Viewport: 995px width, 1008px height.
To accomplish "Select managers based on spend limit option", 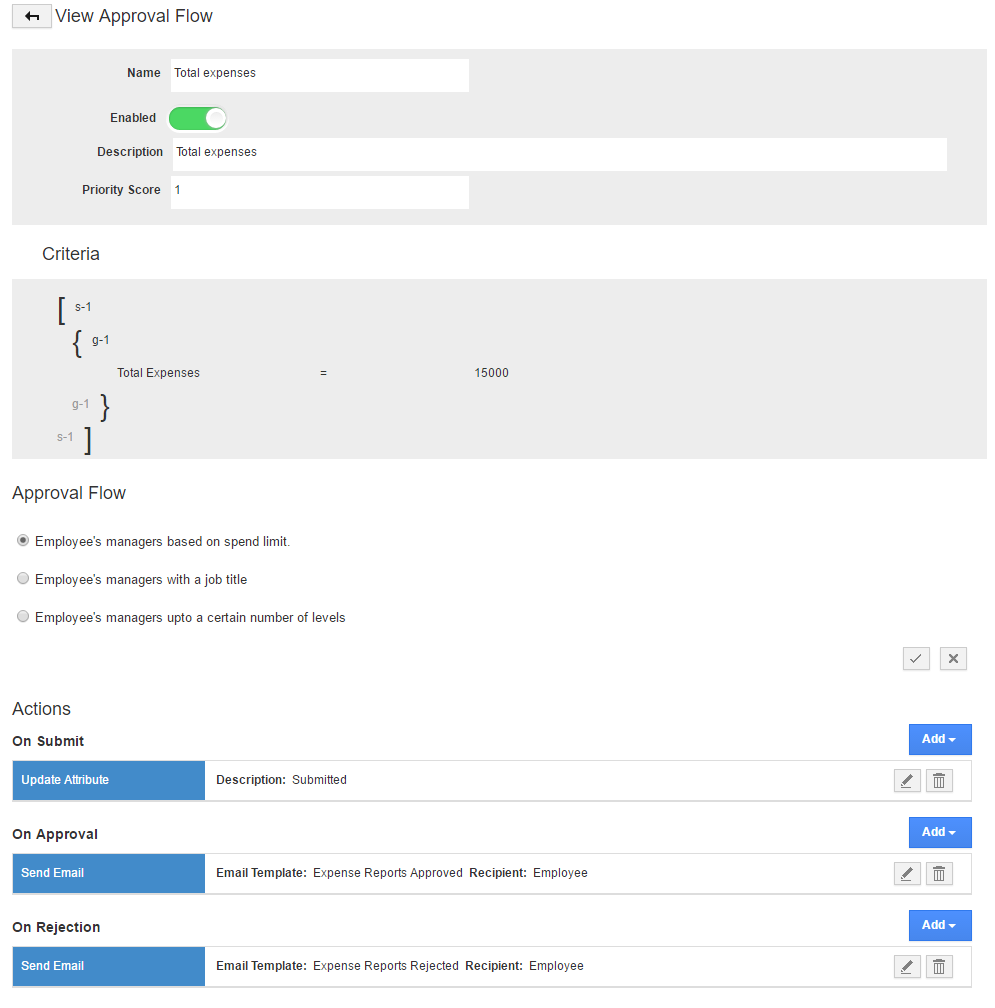I will (23, 541).
